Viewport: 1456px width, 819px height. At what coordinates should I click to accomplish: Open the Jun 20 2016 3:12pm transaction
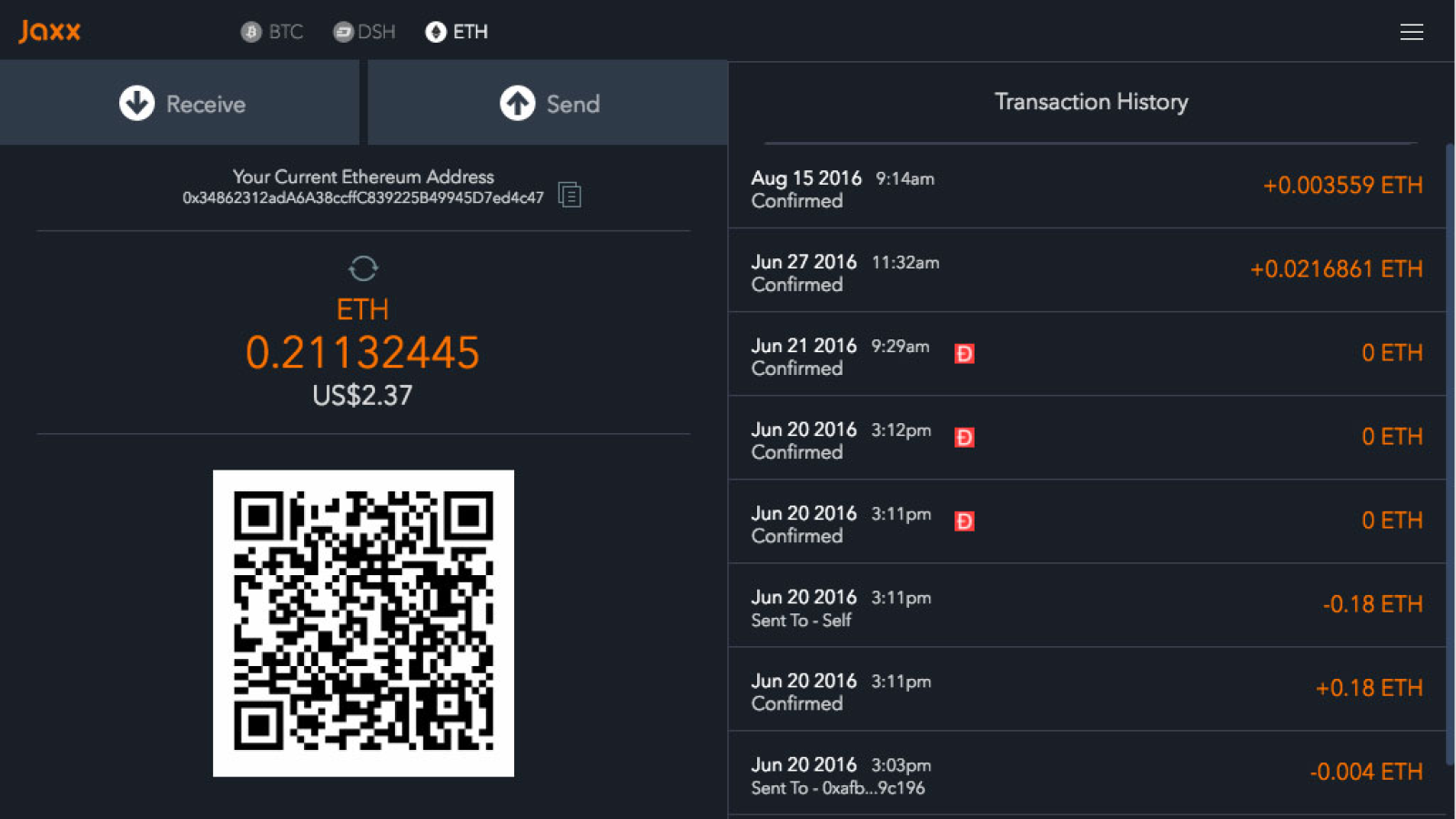(1087, 438)
